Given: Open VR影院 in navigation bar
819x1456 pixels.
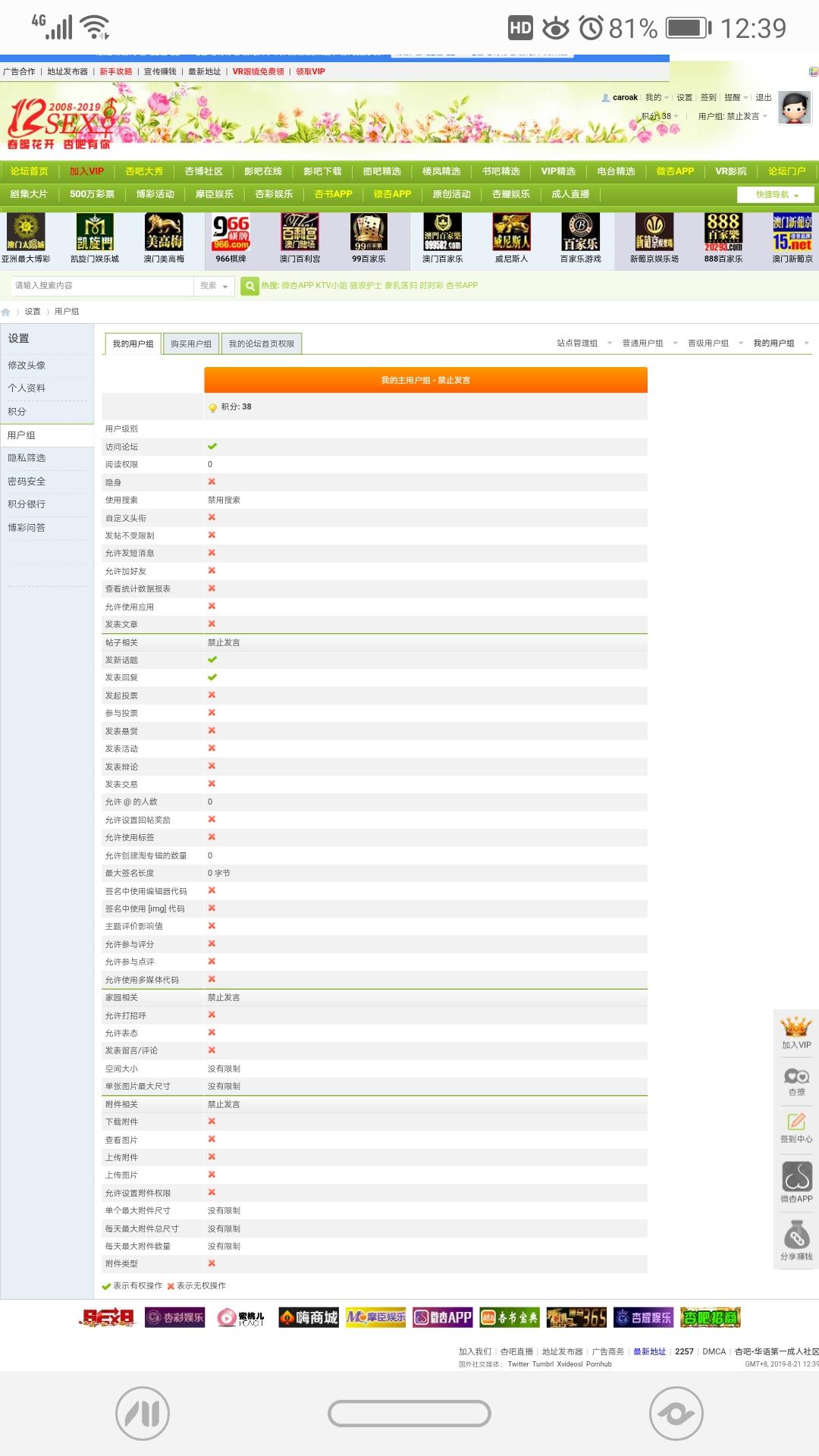Looking at the screenshot, I should pyautogui.click(x=731, y=171).
